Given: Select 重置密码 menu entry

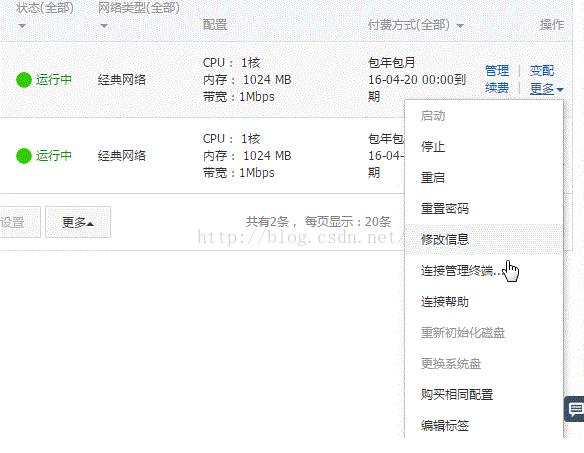Looking at the screenshot, I should [484, 208].
